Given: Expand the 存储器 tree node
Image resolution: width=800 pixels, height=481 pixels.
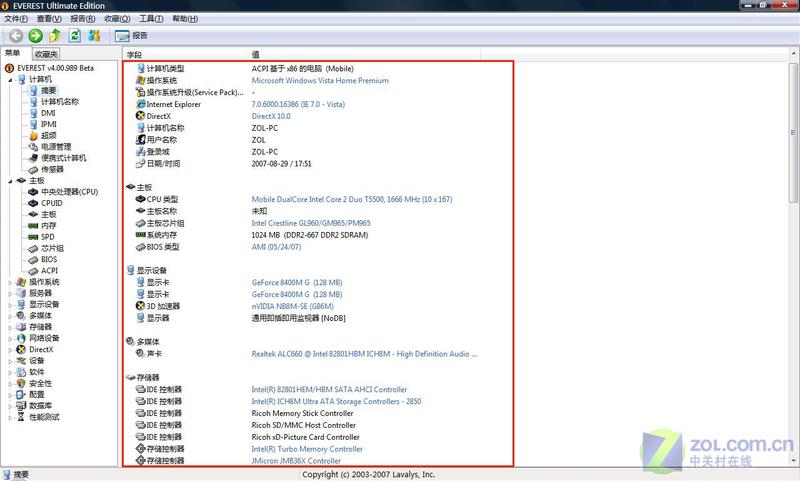Looking at the screenshot, I should point(10,327).
